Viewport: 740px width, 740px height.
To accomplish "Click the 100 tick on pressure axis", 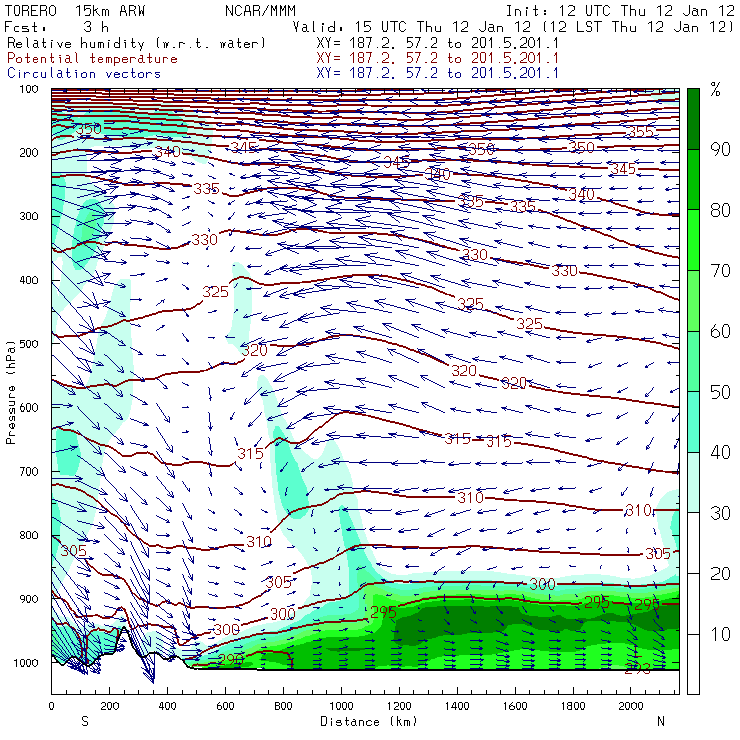I will (29, 89).
